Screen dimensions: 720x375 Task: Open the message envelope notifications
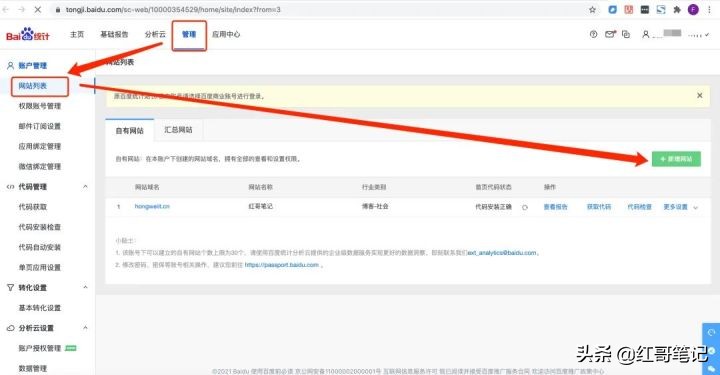[x=610, y=34]
